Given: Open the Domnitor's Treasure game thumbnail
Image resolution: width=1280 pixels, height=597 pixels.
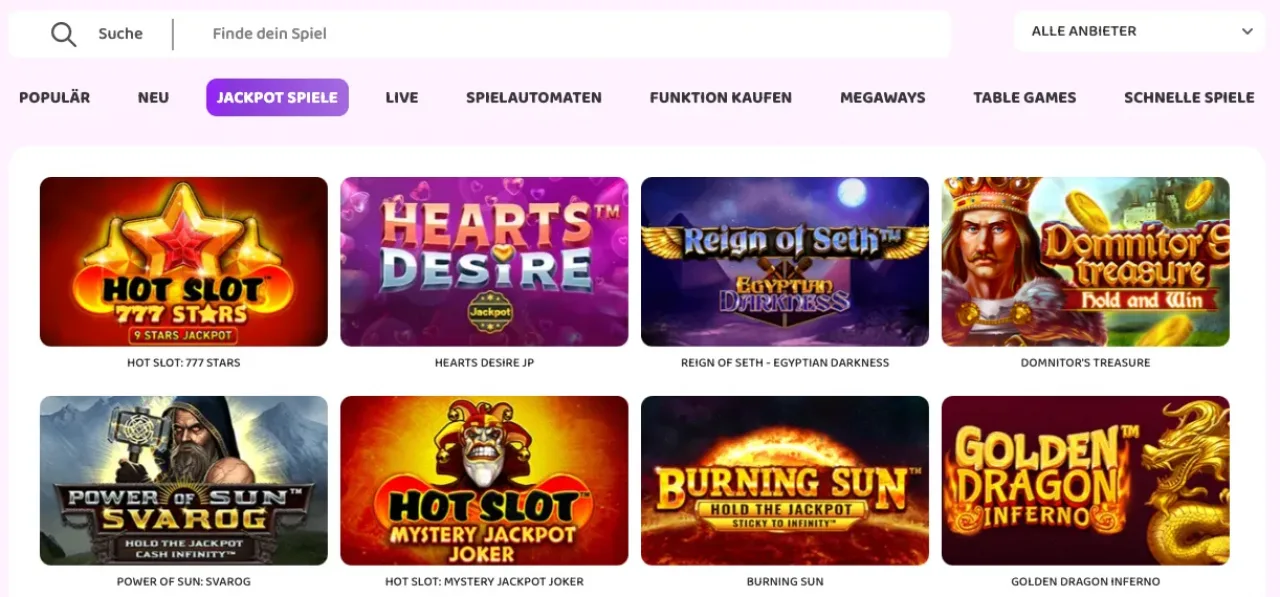Looking at the screenshot, I should point(1086,262).
